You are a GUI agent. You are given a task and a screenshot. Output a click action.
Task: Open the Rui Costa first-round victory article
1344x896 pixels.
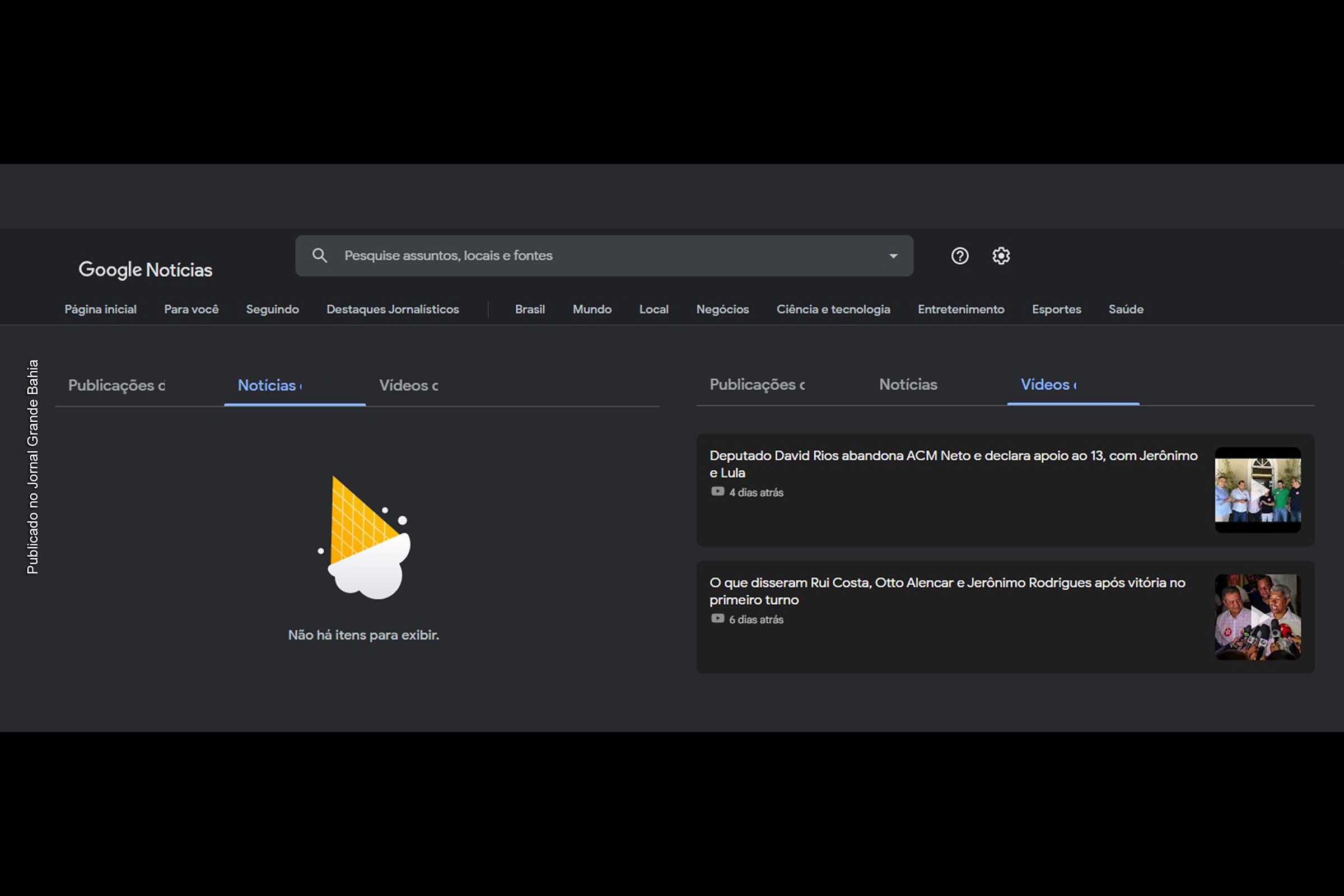click(x=946, y=591)
